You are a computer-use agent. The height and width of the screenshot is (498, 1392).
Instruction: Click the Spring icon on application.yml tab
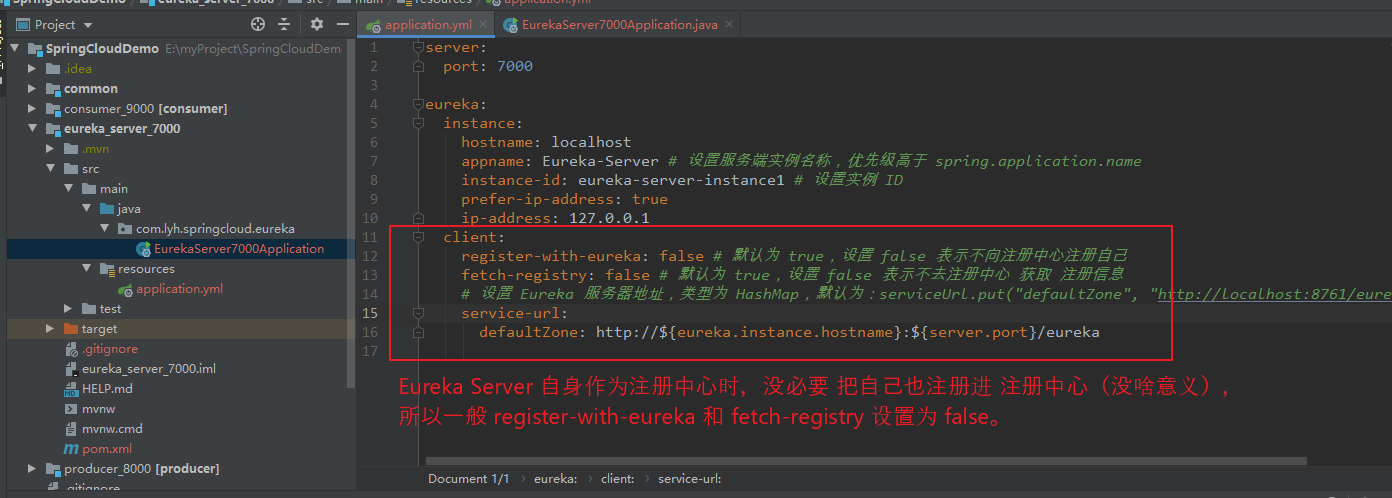pyautogui.click(x=374, y=25)
